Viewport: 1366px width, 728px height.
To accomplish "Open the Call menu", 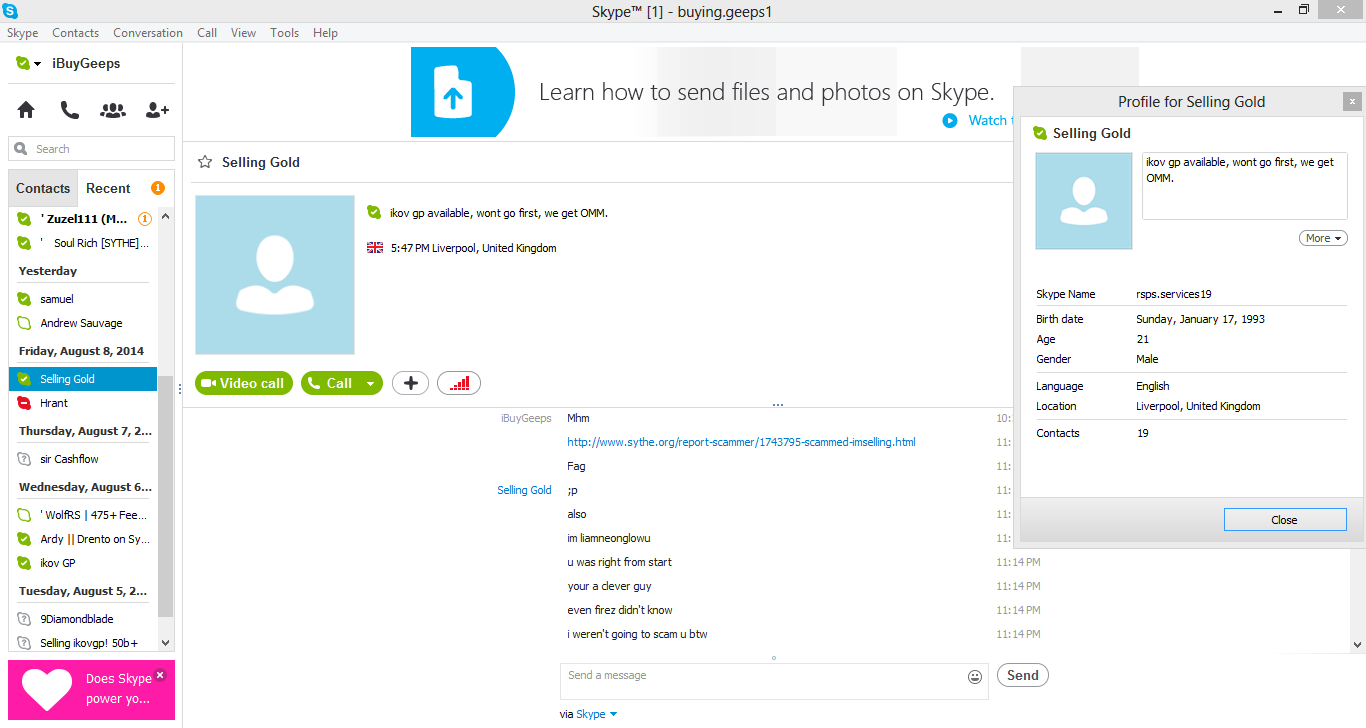I will point(207,33).
